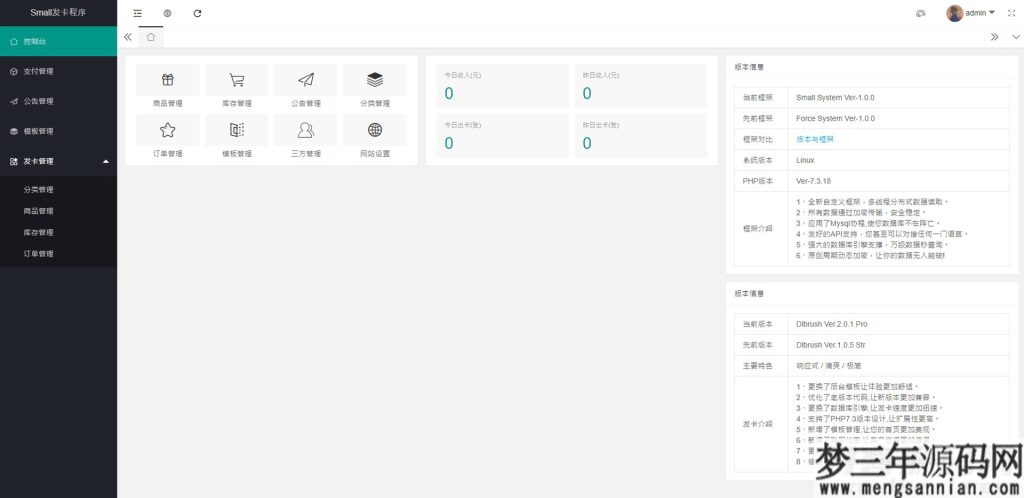Open 公告管理 in the left sidebar
1024x498 pixels.
coord(58,101)
